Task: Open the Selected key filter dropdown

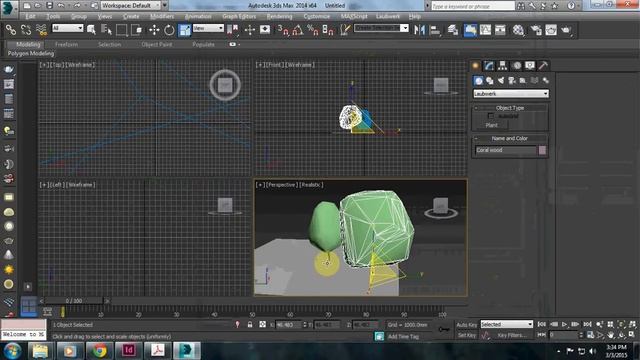Action: pos(507,324)
